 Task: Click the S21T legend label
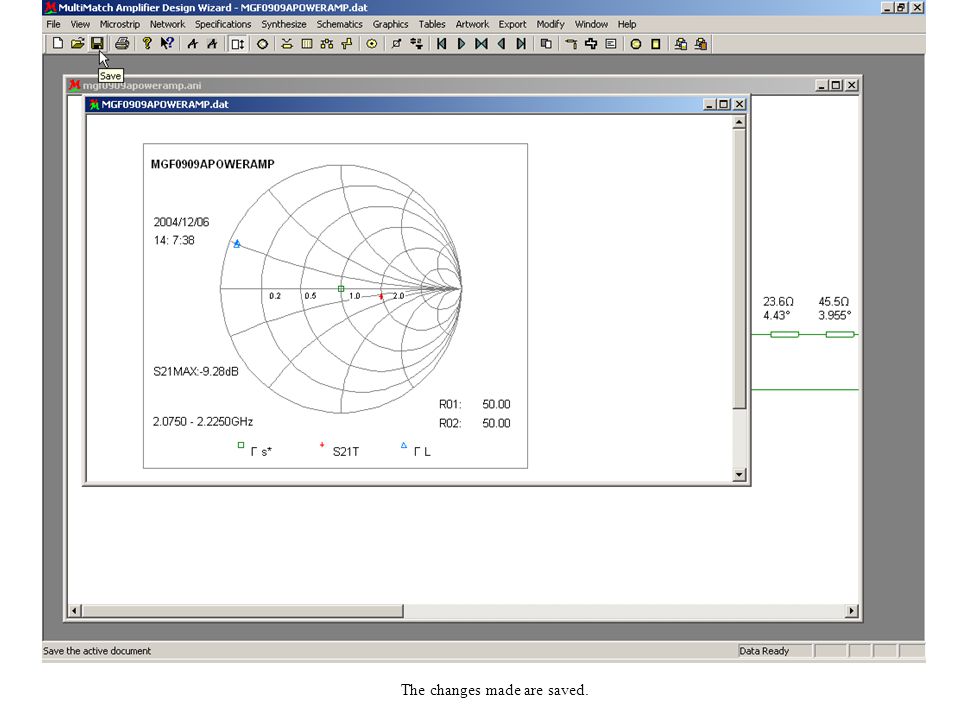(345, 452)
